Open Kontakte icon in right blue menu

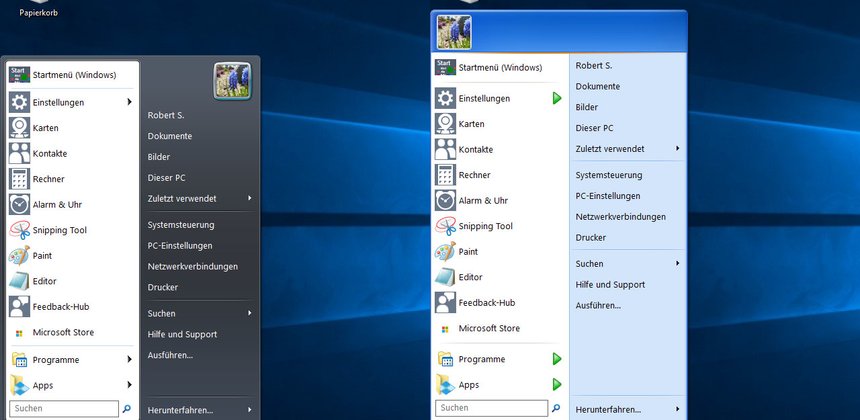(445, 149)
